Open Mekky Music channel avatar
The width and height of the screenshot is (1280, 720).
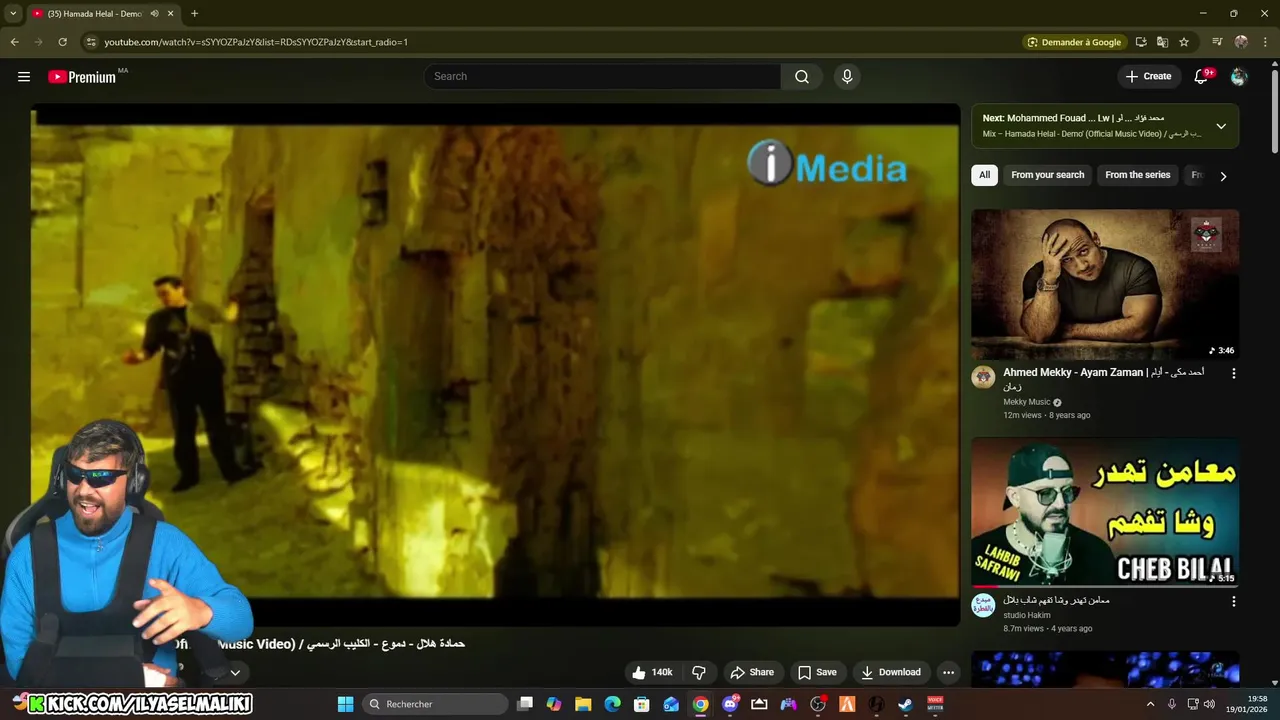pos(983,377)
